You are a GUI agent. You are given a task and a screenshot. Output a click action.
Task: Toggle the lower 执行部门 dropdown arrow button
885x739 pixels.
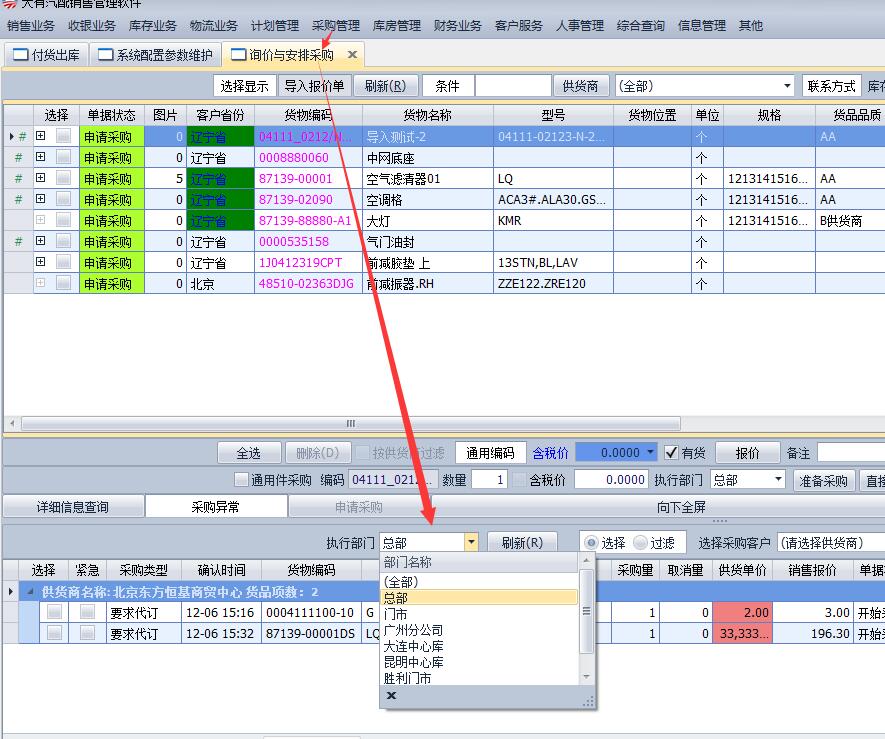click(x=471, y=543)
